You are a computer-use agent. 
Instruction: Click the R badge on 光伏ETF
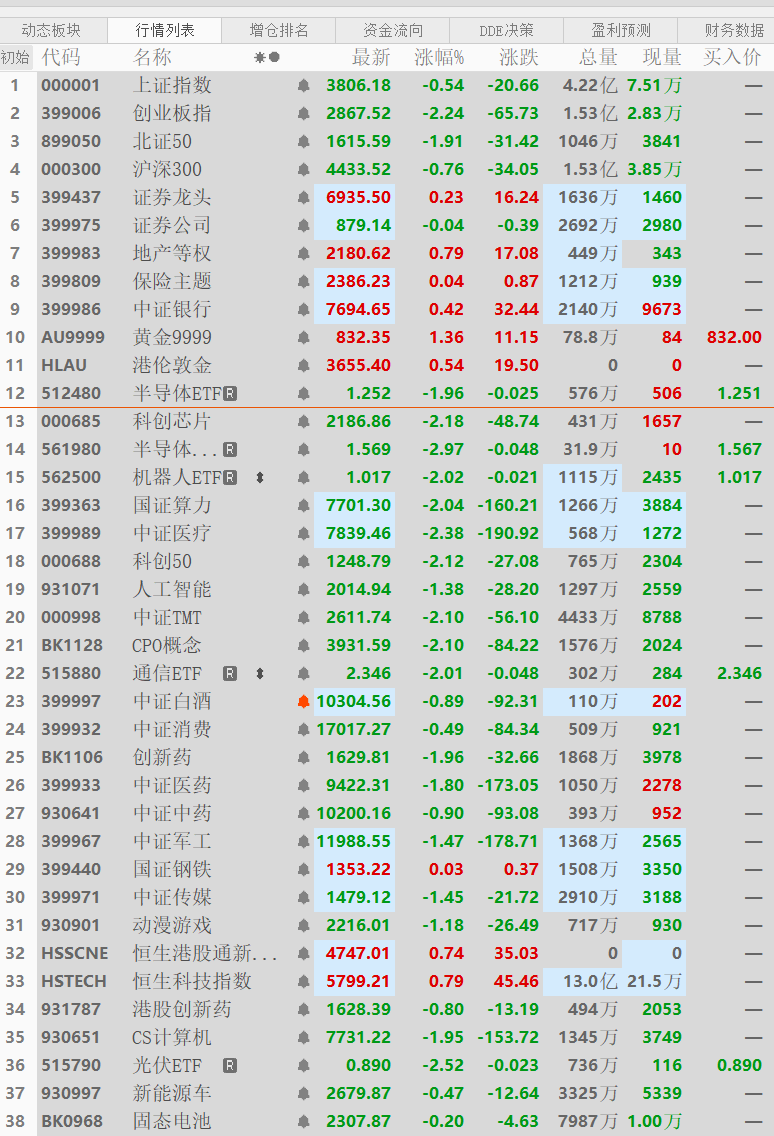point(230,1066)
